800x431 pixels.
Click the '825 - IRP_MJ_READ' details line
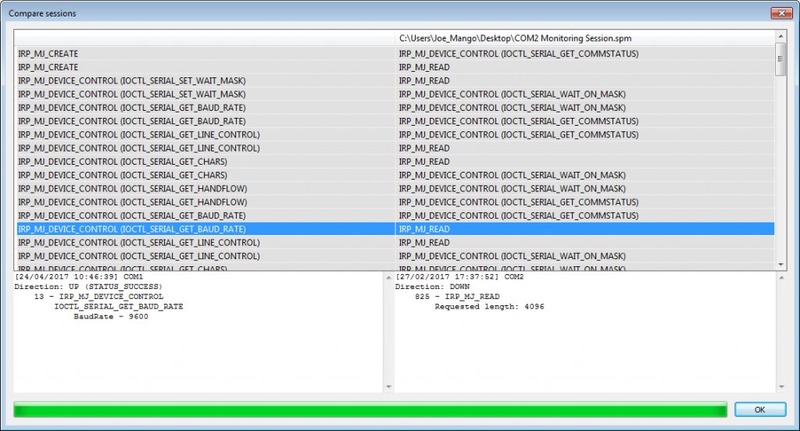coord(457,297)
